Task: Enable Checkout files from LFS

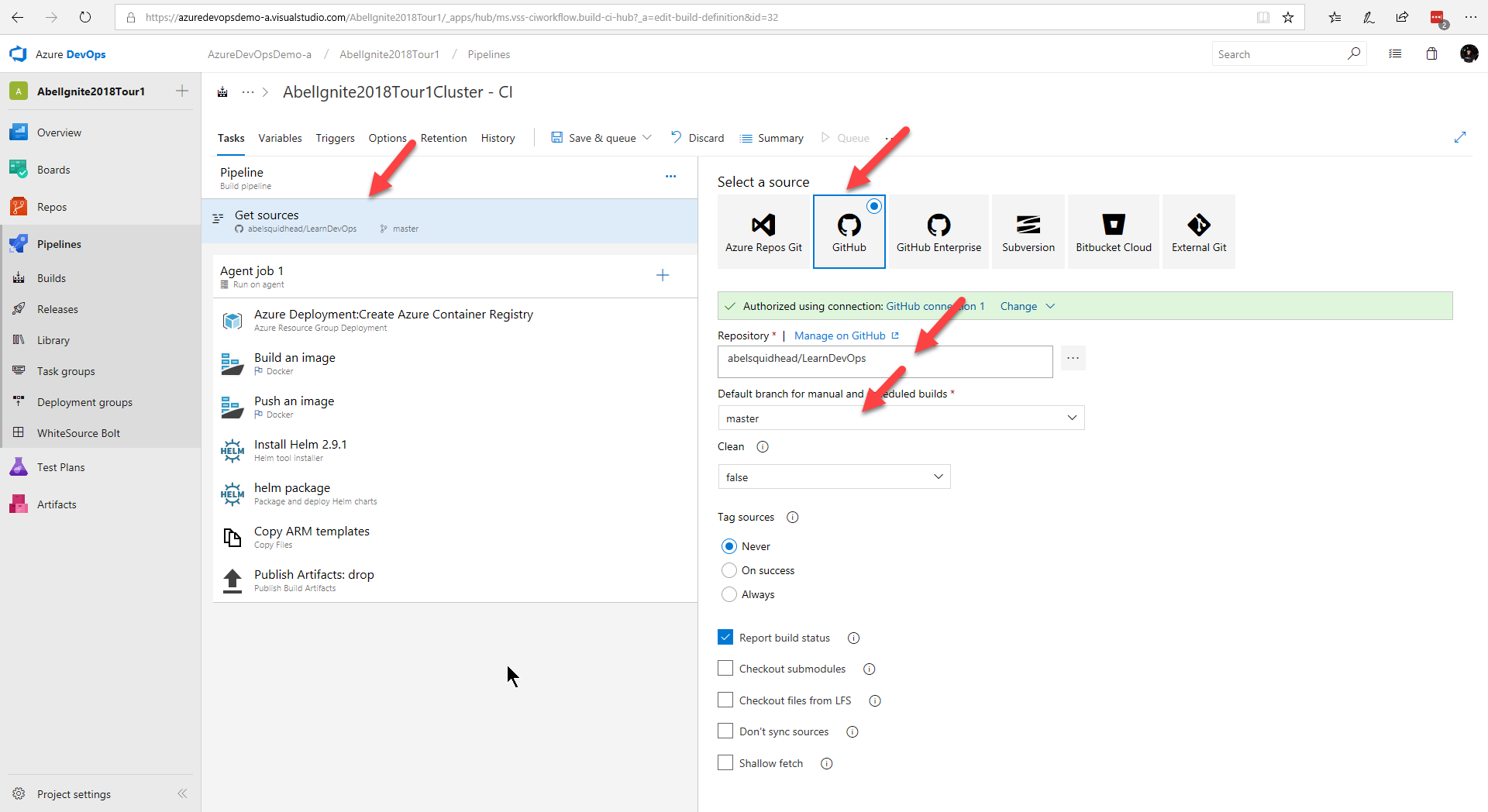Action: click(725, 700)
